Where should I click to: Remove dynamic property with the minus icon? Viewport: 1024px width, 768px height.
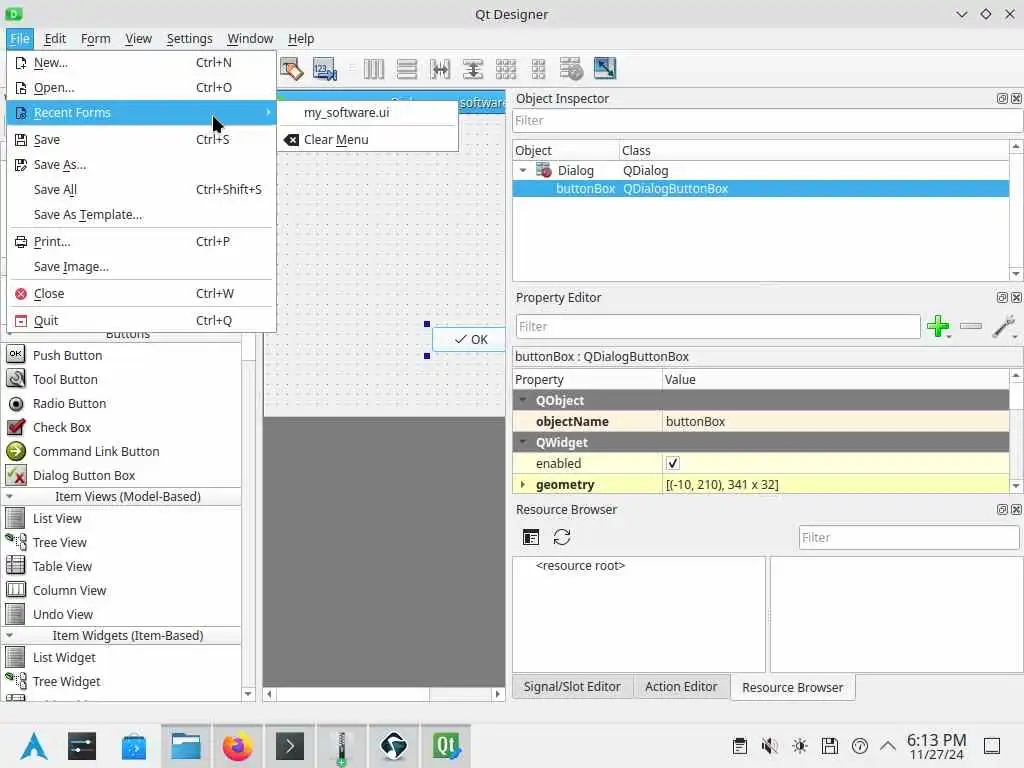971,326
